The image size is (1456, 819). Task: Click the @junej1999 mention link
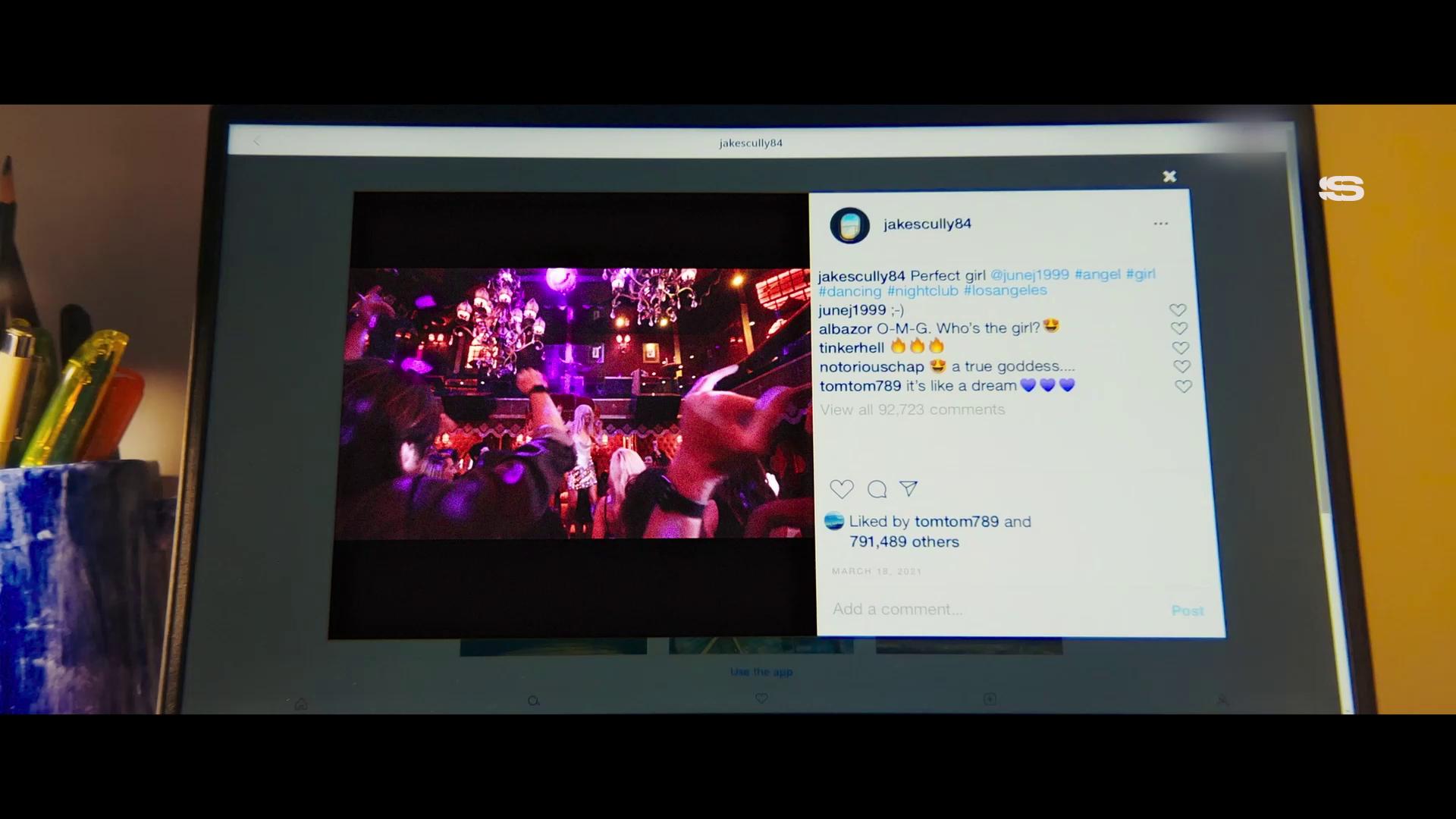[1029, 275]
